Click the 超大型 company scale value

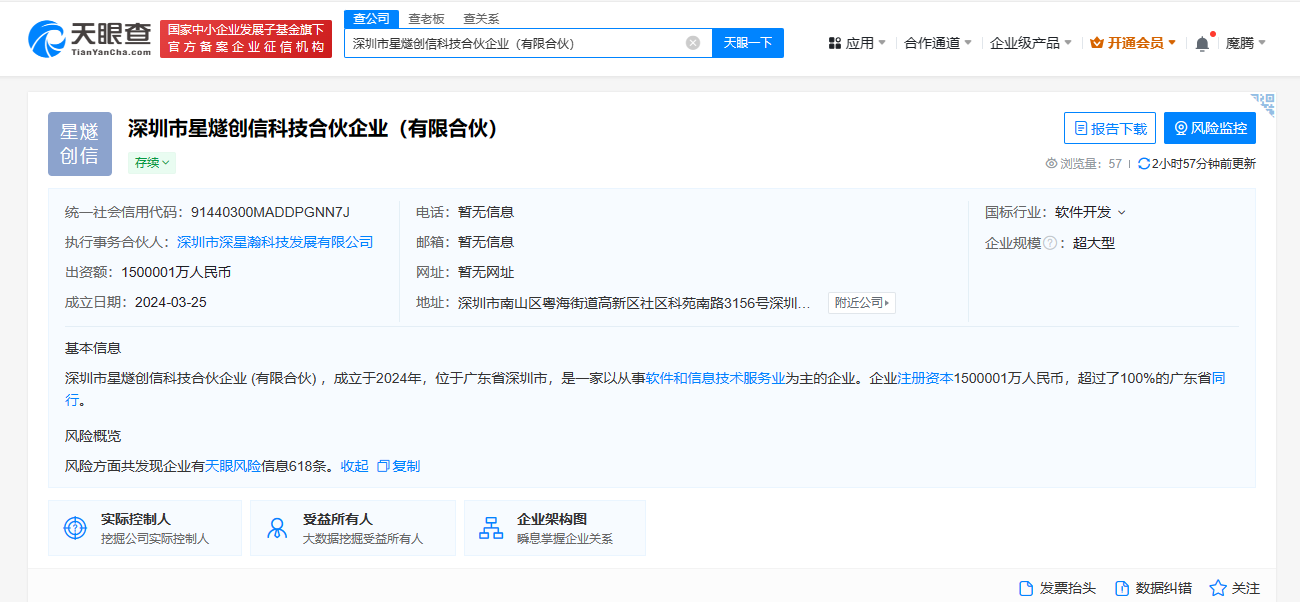tap(1094, 243)
